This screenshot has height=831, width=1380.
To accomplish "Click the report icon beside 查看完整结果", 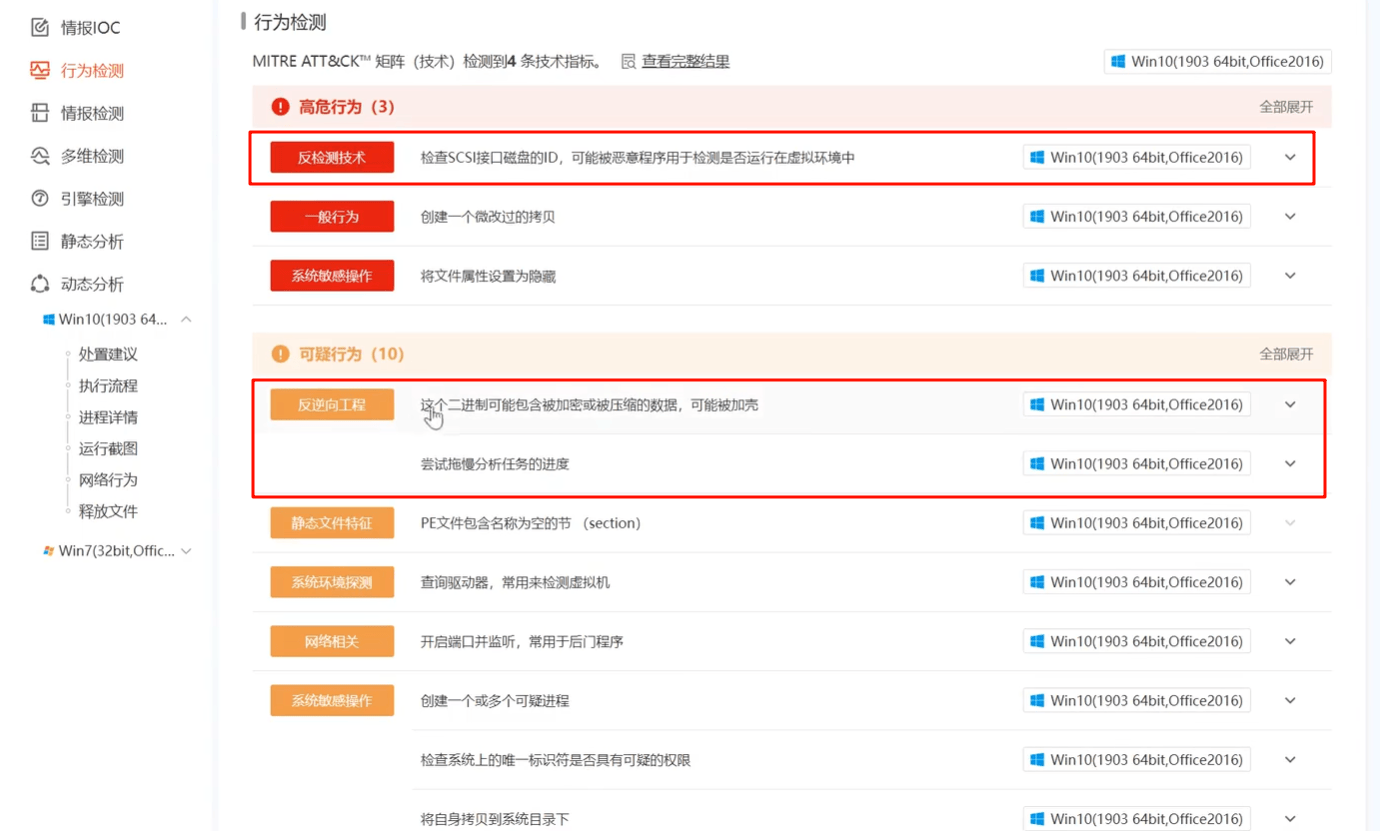I will pos(628,62).
